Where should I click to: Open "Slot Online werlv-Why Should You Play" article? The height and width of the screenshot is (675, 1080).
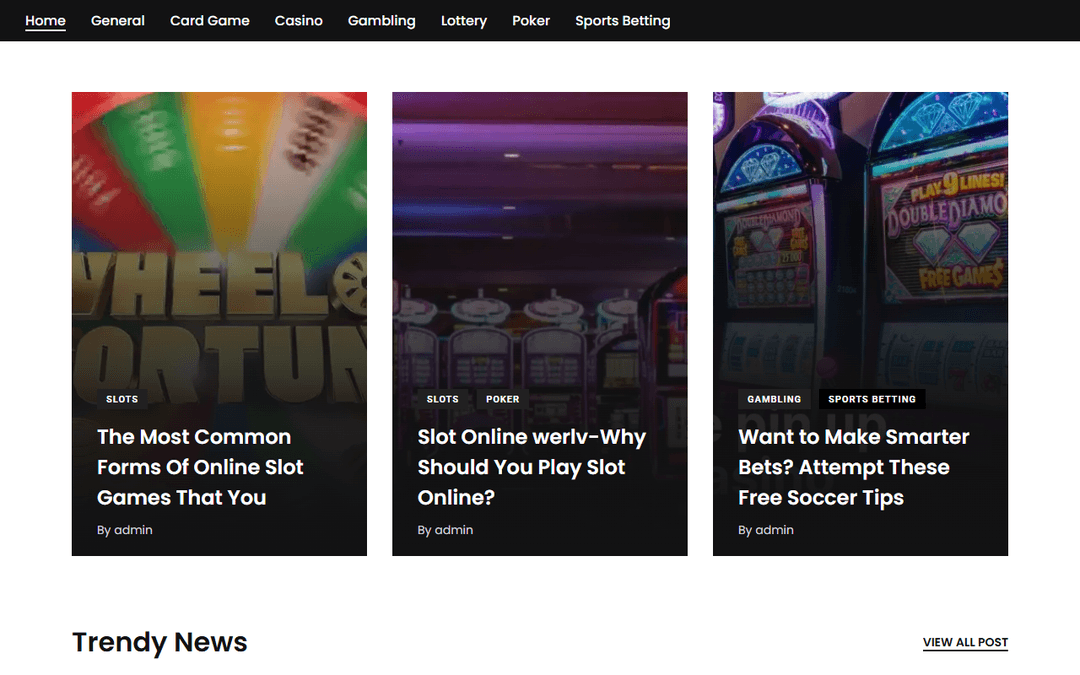(532, 467)
